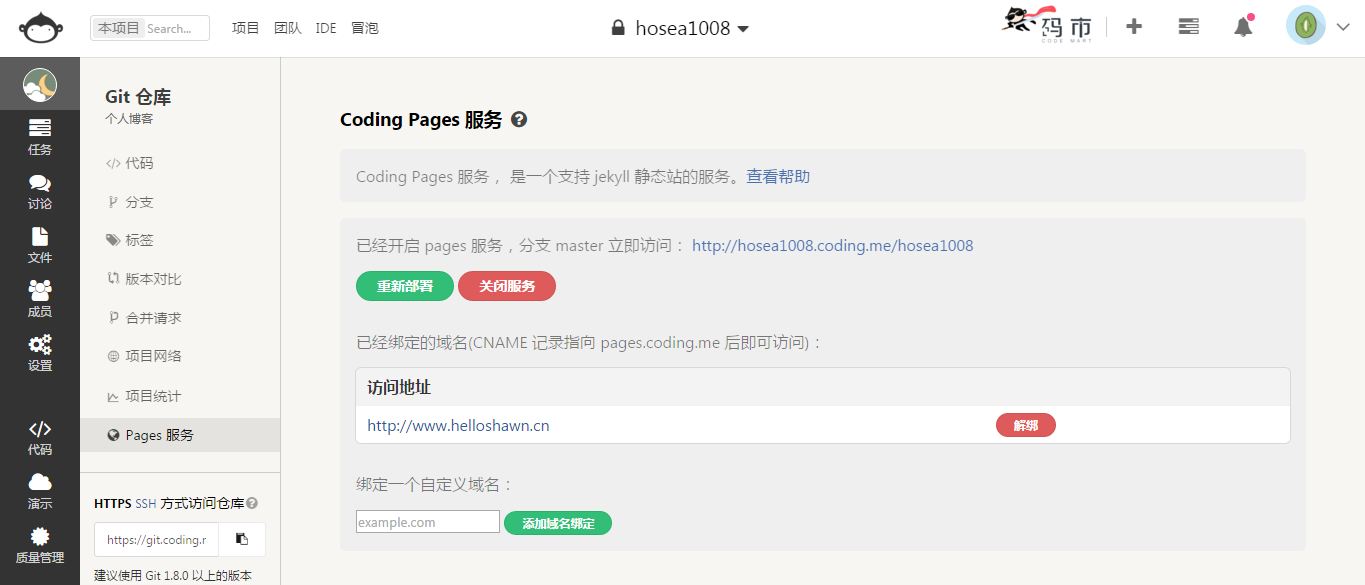Open the IDE top menu
Screen dimensions: 1365x585
[x=326, y=28]
